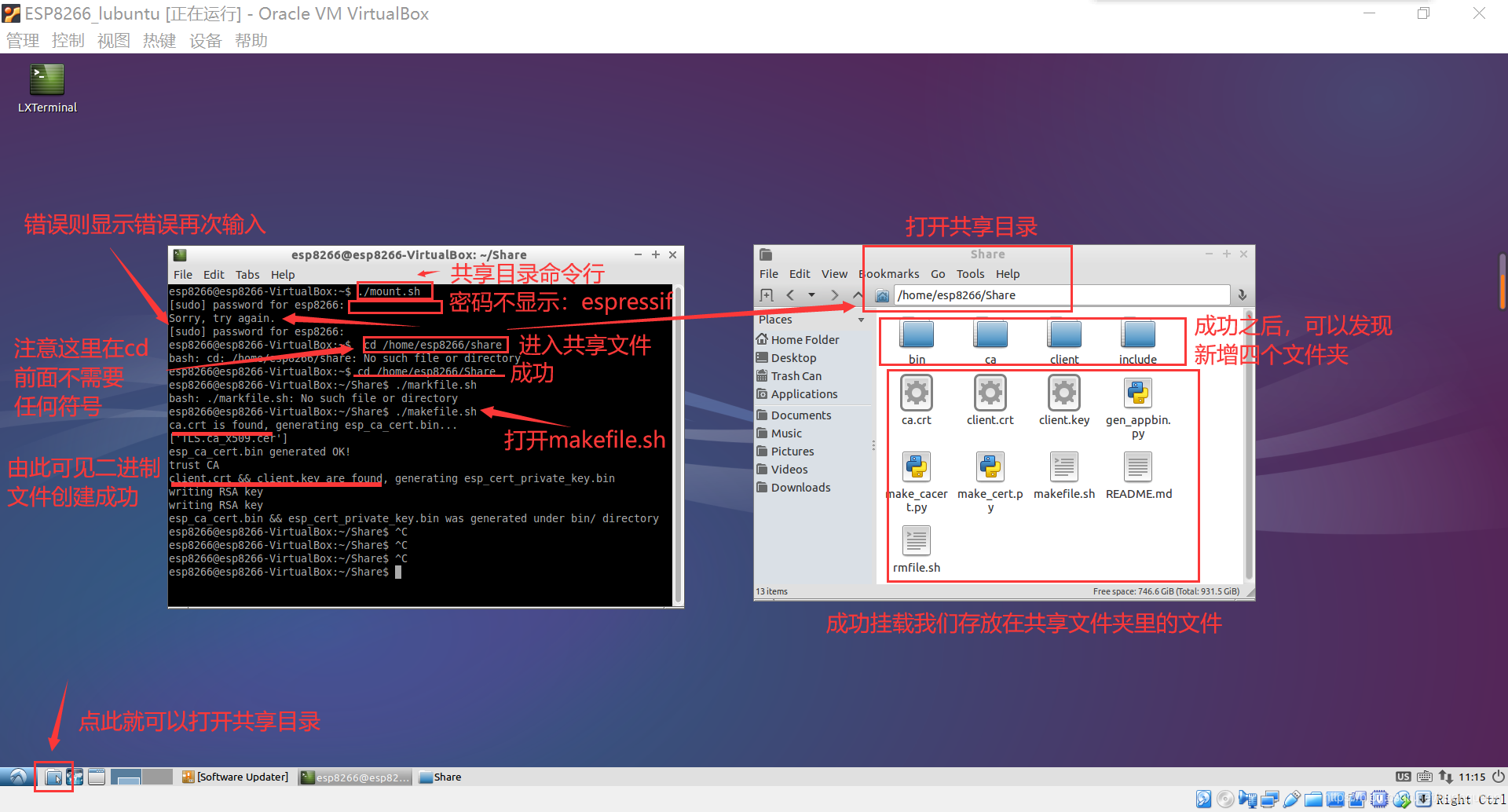This screenshot has height=812, width=1508.
Task: Select the make_cacert.py Python file
Action: click(917, 466)
